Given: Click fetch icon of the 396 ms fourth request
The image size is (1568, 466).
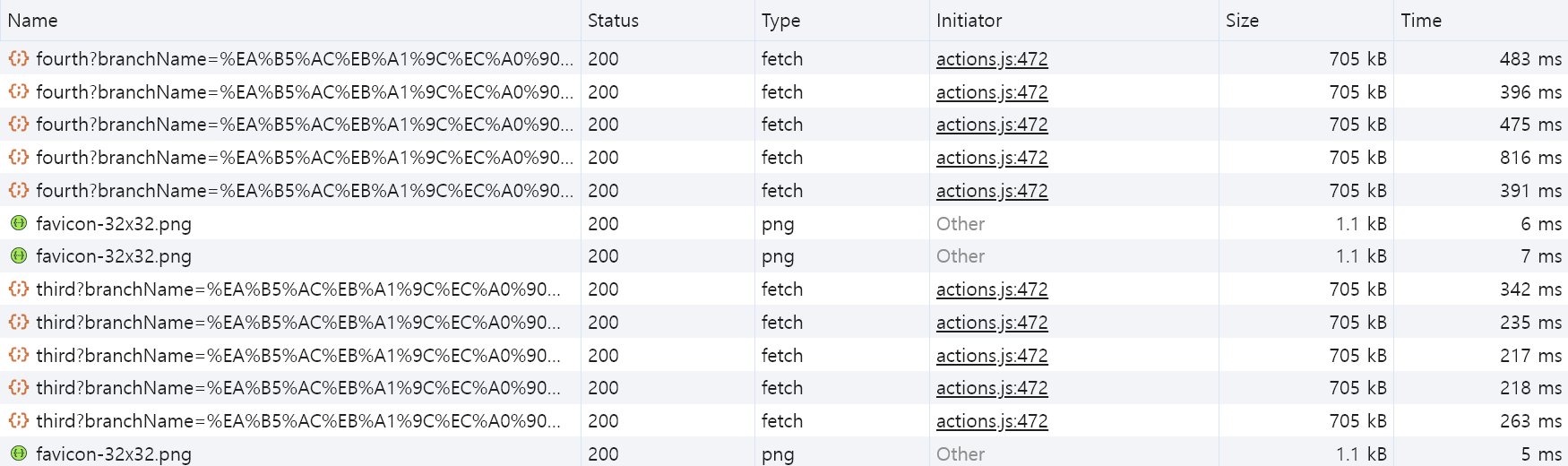Looking at the screenshot, I should 18,92.
